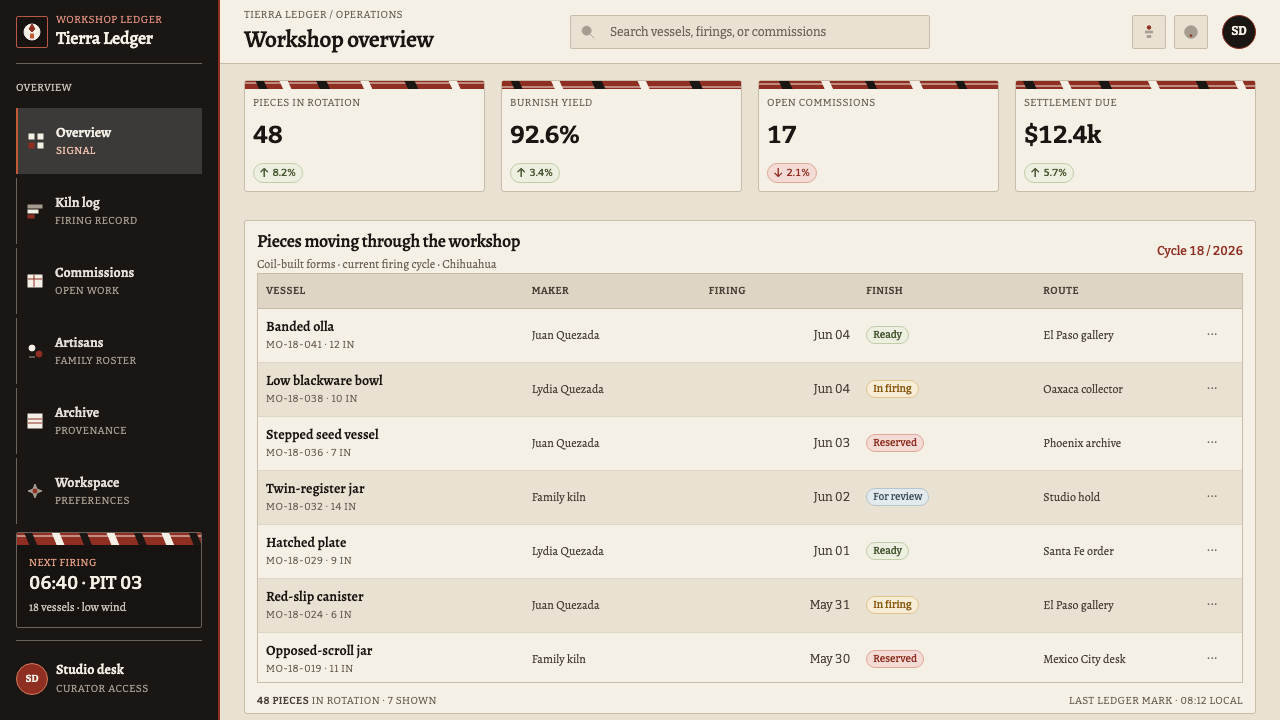Click the Oaxaca collector route cell

pyautogui.click(x=1083, y=389)
